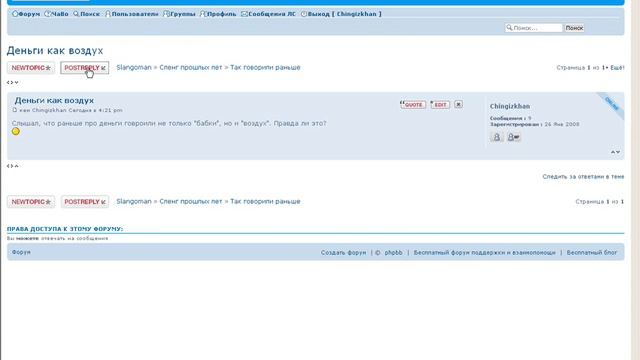640x360 pixels.
Task: Open Сленг прошлых лет in top breadcrumb
Action: click(x=191, y=67)
